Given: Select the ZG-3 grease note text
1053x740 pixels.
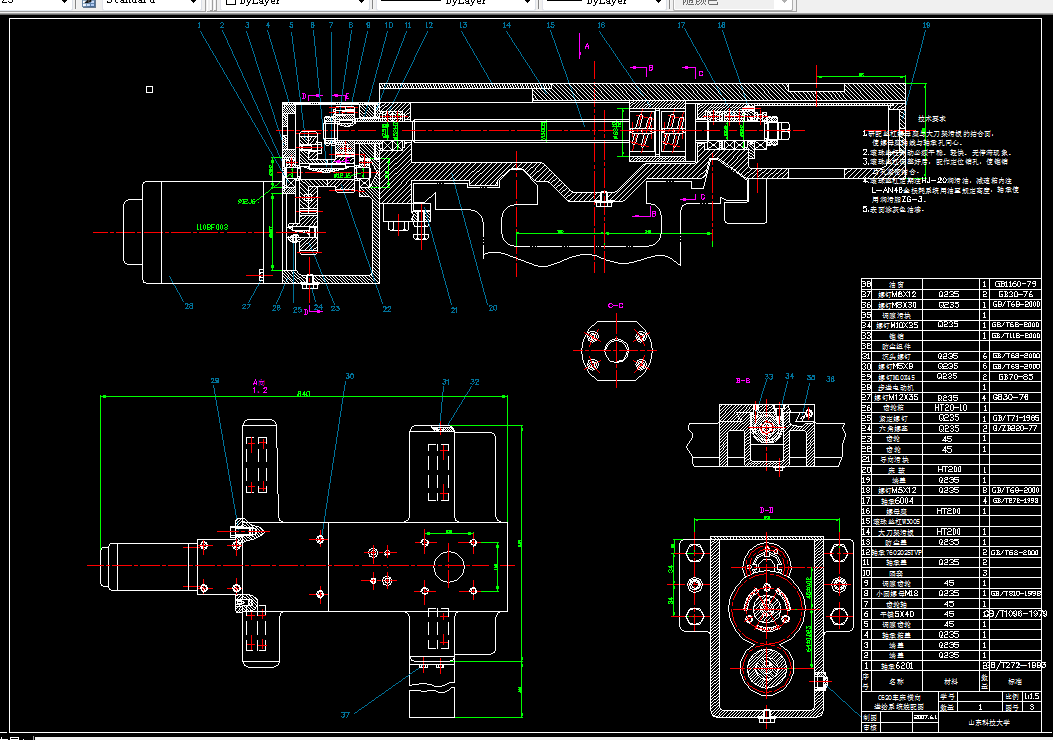Looking at the screenshot, I should [x=911, y=199].
